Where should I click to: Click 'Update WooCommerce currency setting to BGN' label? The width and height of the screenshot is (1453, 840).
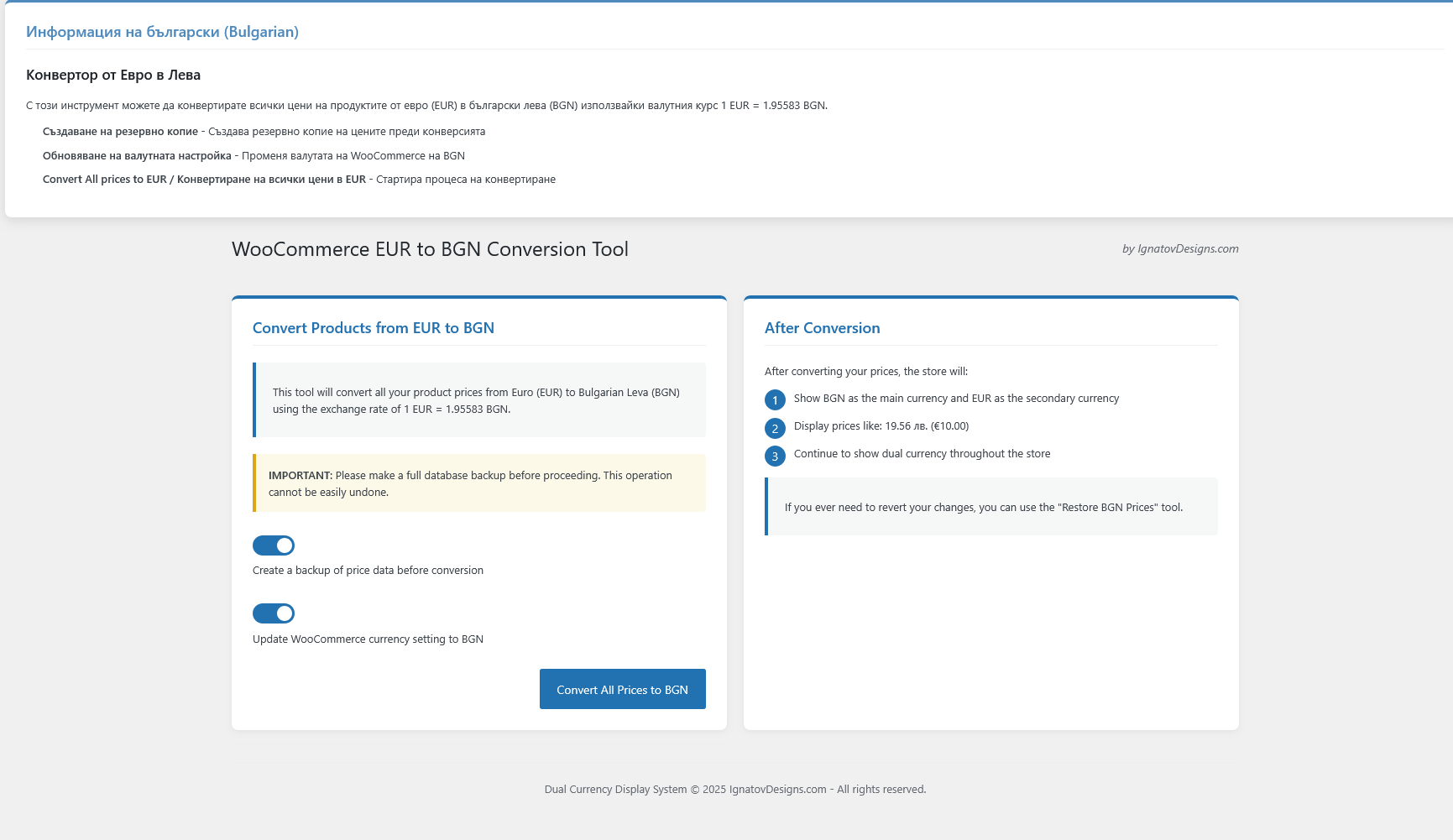368,639
